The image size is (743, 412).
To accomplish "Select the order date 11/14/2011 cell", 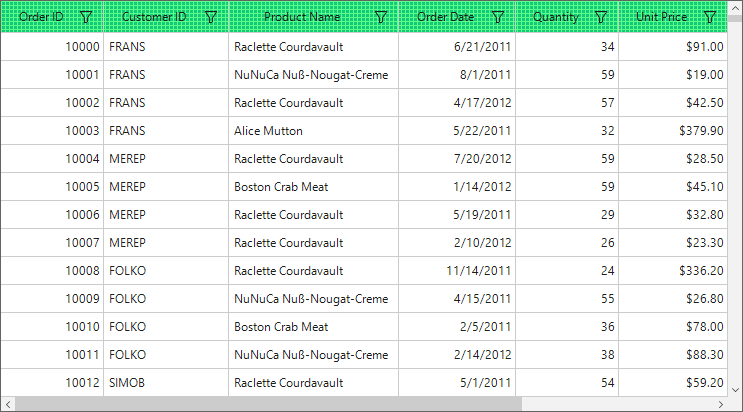I will [x=457, y=270].
